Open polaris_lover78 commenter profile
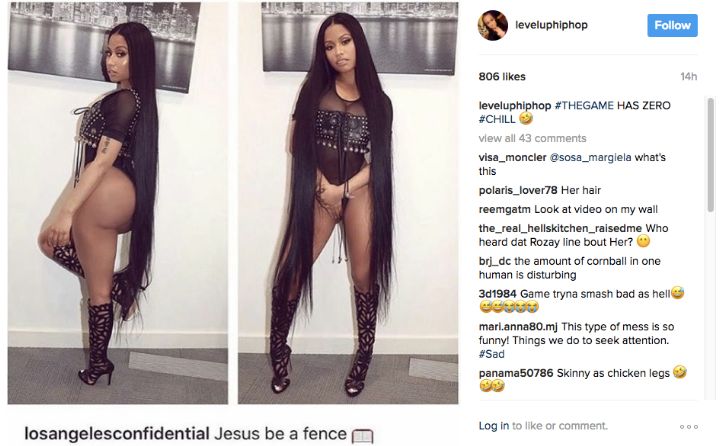This screenshot has width=723, height=446. (518, 190)
